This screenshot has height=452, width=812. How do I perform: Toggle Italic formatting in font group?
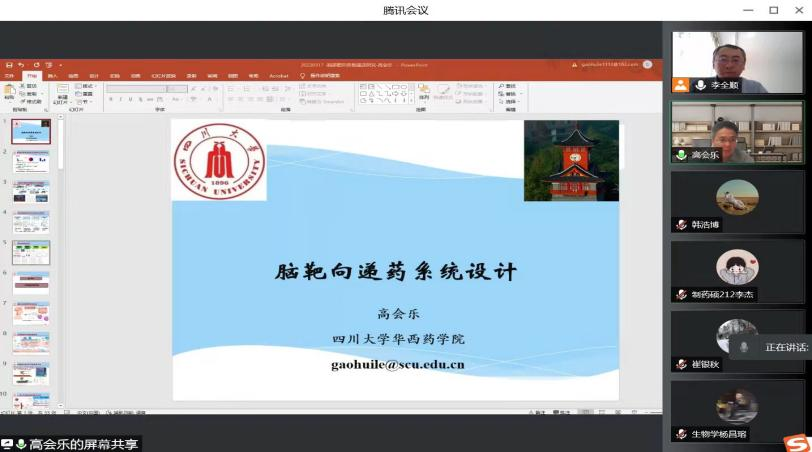120,100
